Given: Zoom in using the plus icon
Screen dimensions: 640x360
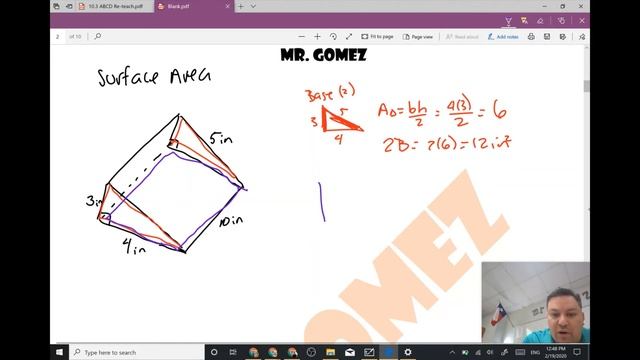Looking at the screenshot, I should point(317,37).
